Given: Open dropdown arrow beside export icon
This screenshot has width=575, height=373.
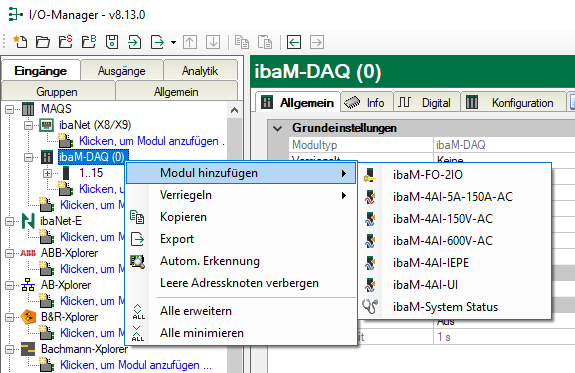Looking at the screenshot, I should click(x=173, y=42).
